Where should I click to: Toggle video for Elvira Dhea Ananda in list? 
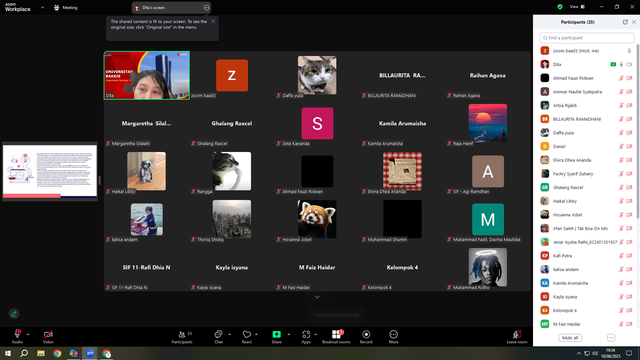(x=629, y=160)
